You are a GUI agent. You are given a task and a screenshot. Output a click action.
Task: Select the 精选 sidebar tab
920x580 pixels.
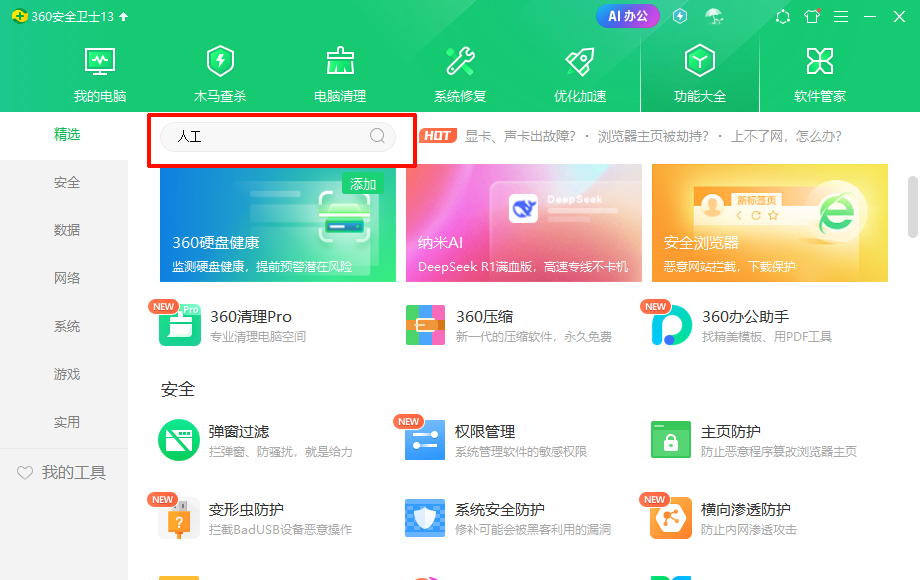click(x=66, y=134)
